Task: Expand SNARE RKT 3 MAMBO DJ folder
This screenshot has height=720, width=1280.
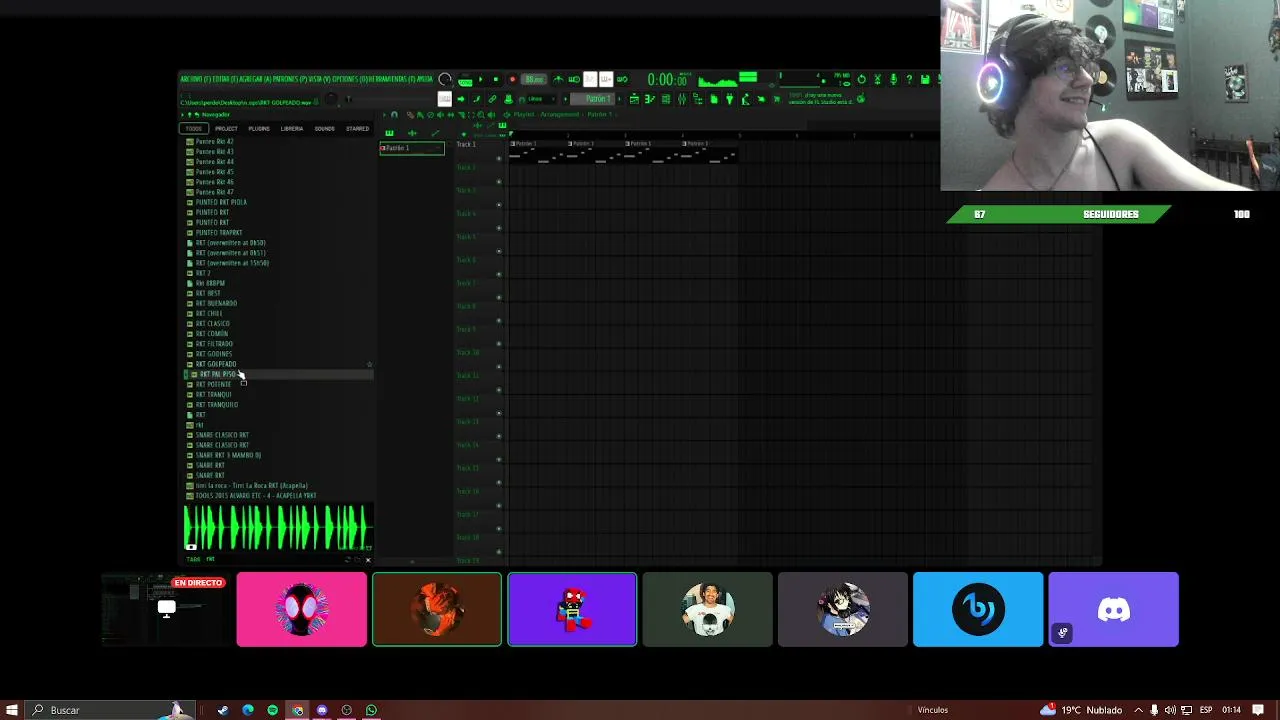Action: click(228, 455)
